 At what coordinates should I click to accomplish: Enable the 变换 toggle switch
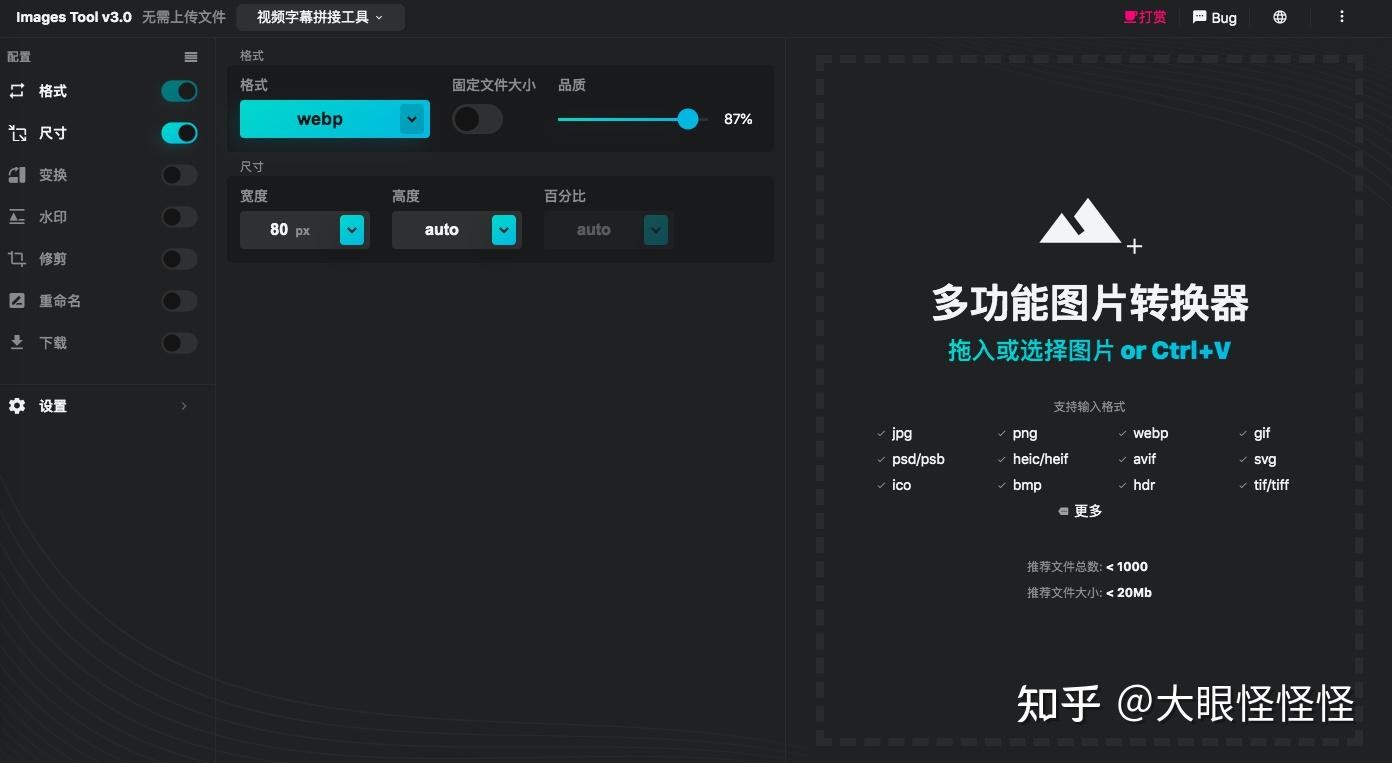tap(180, 175)
